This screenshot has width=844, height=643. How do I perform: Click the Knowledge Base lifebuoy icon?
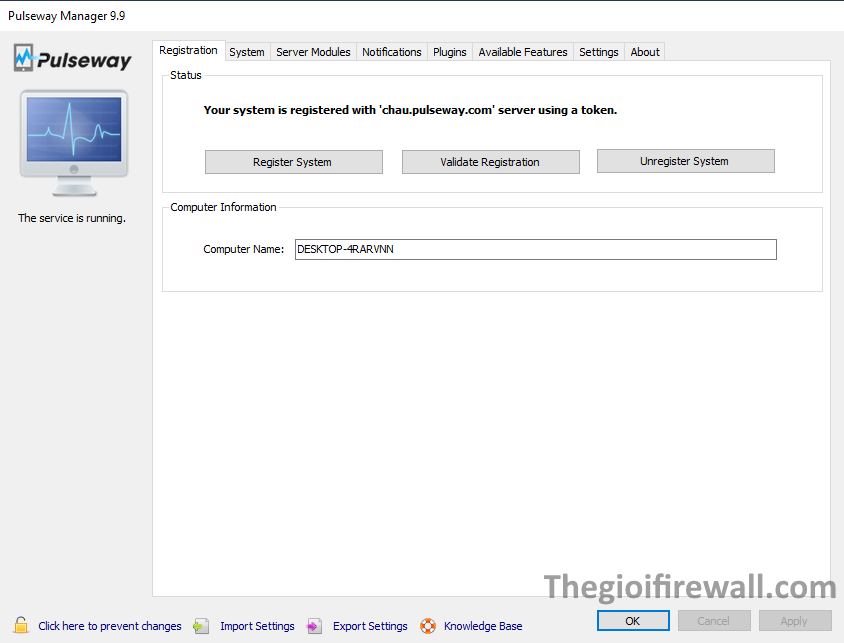428,626
